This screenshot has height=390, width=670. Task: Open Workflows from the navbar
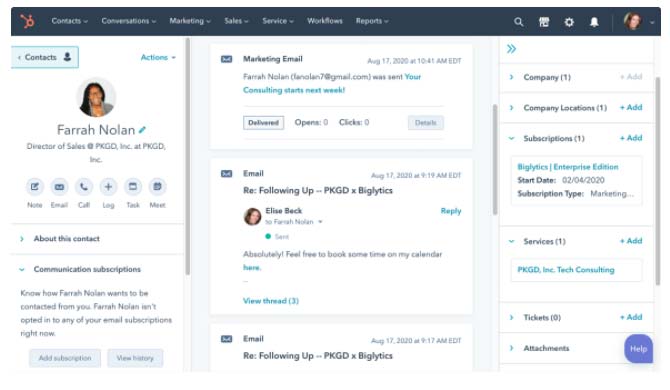tap(325, 21)
